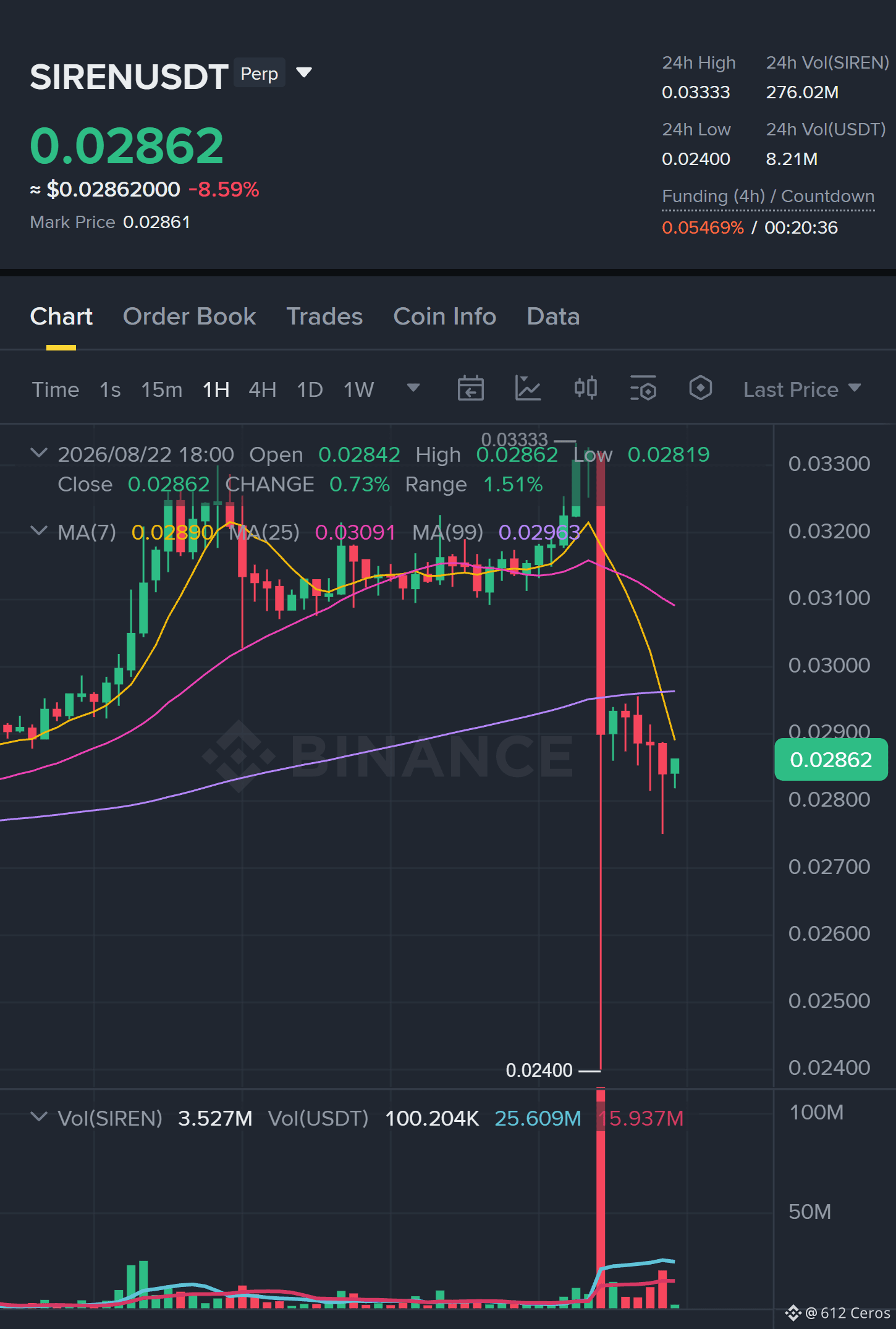Screen dimensions: 896x1329
Task: Open the Order Book tab
Action: point(189,316)
